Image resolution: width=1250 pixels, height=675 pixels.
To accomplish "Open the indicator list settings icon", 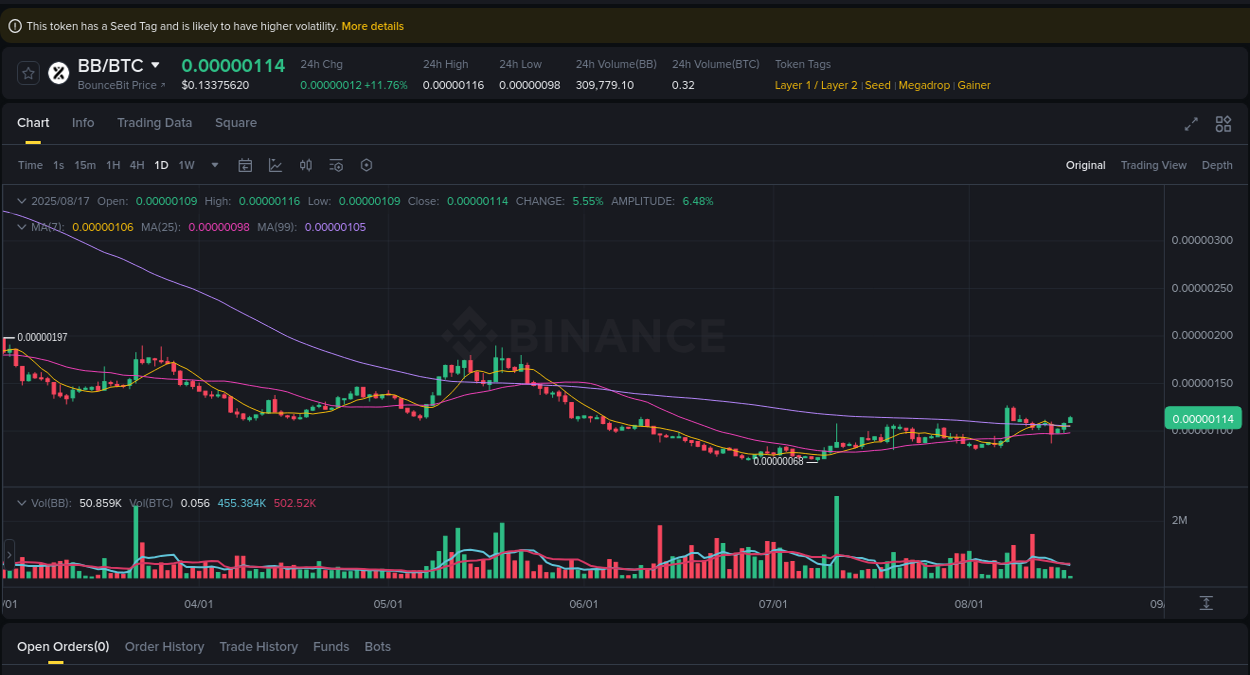I will [336, 165].
